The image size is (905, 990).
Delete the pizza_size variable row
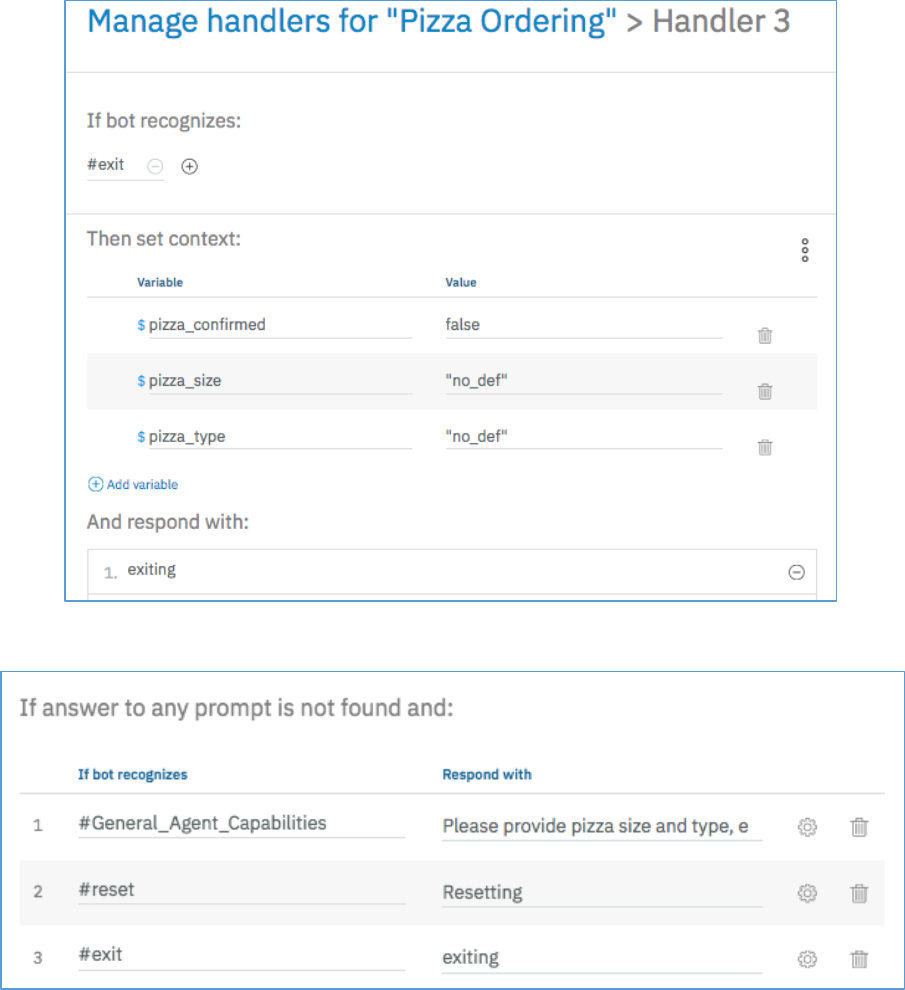click(x=765, y=392)
